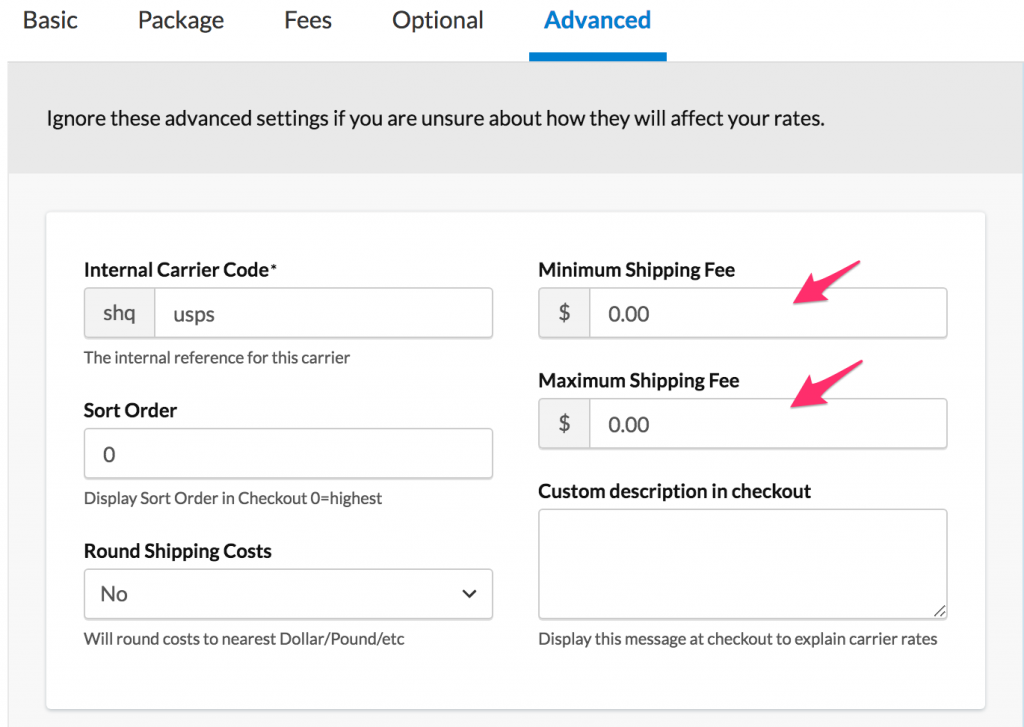Expand the Round Shipping Costs dropdown
This screenshot has width=1024, height=727.
[288, 594]
